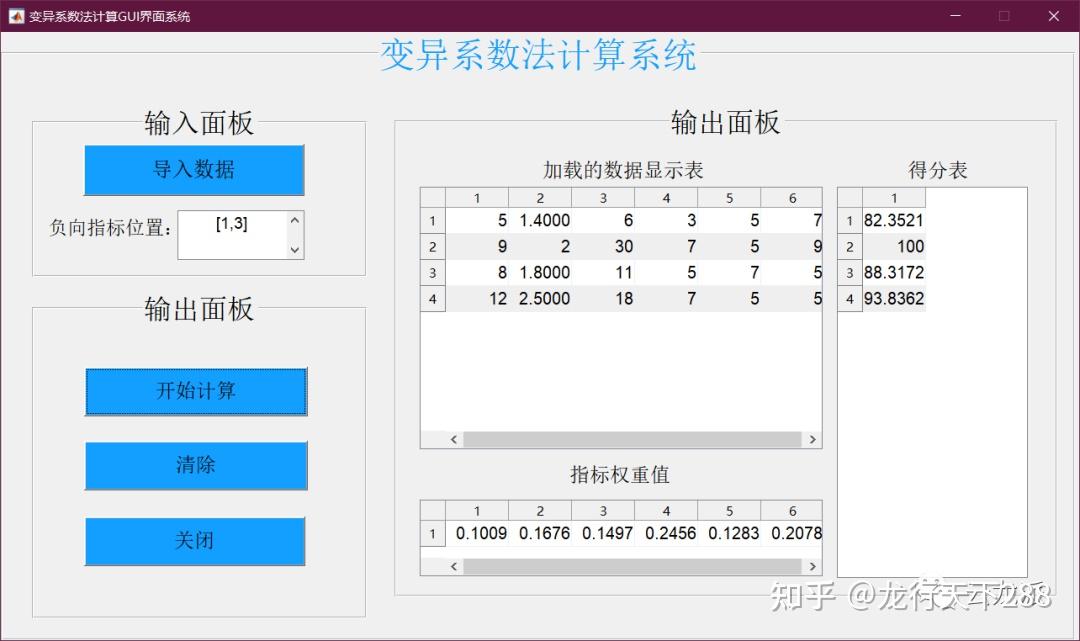Click the right scroll arrow under the data table
Viewport: 1080px width, 641px height.
tap(812, 439)
